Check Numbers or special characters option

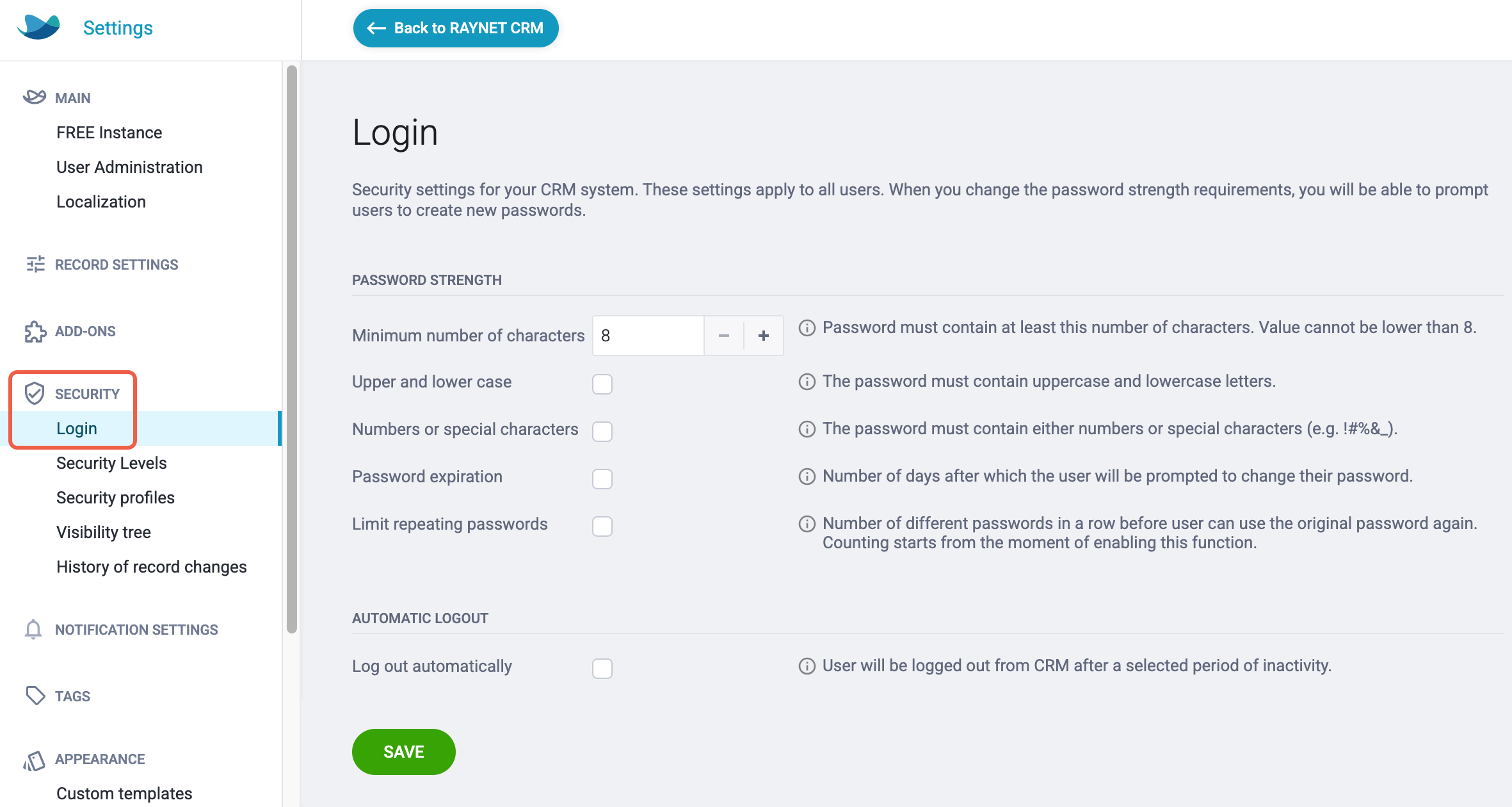point(602,431)
